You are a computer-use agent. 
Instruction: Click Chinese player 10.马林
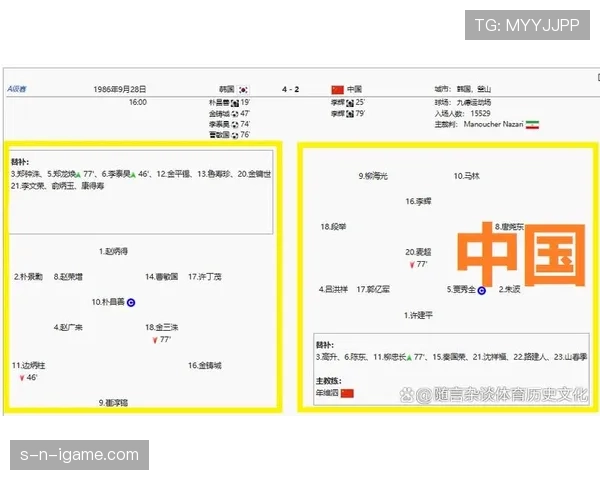pyautogui.click(x=466, y=176)
